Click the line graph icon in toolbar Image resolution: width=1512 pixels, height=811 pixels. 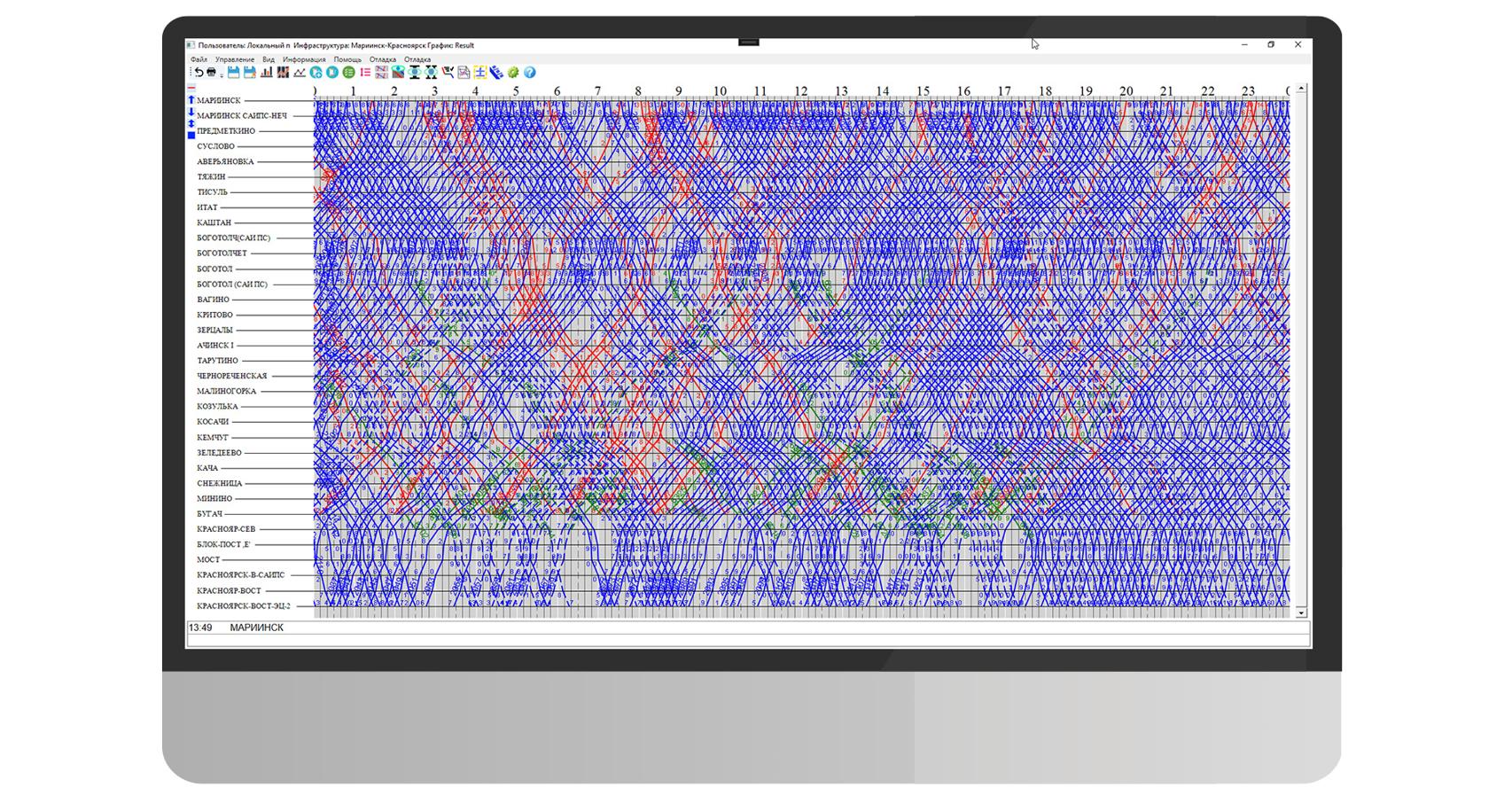300,73
